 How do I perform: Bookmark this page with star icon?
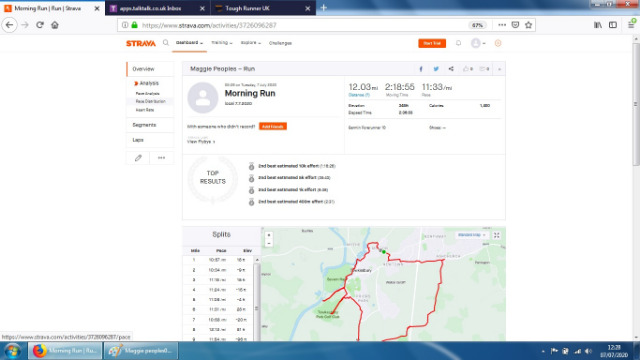point(529,25)
